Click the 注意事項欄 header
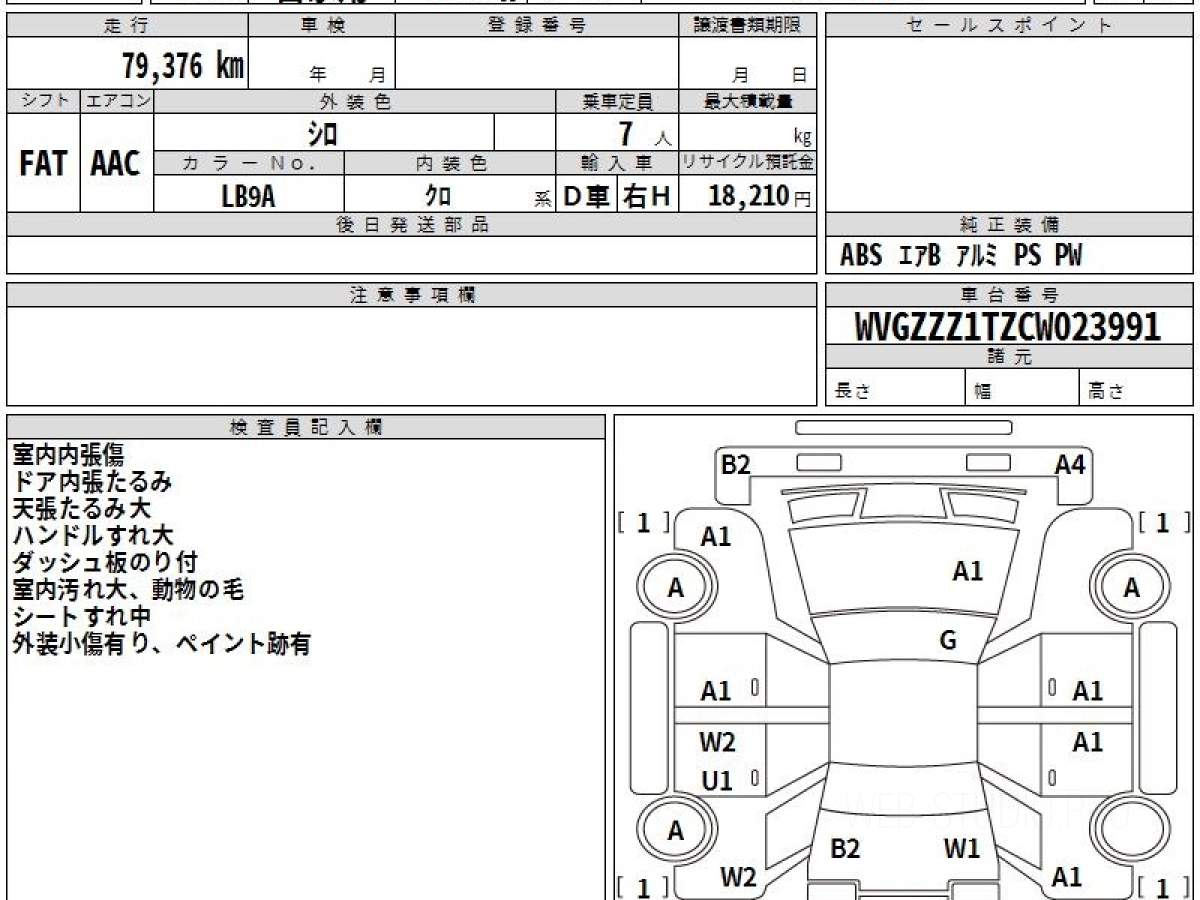The image size is (1200, 900). click(412, 295)
